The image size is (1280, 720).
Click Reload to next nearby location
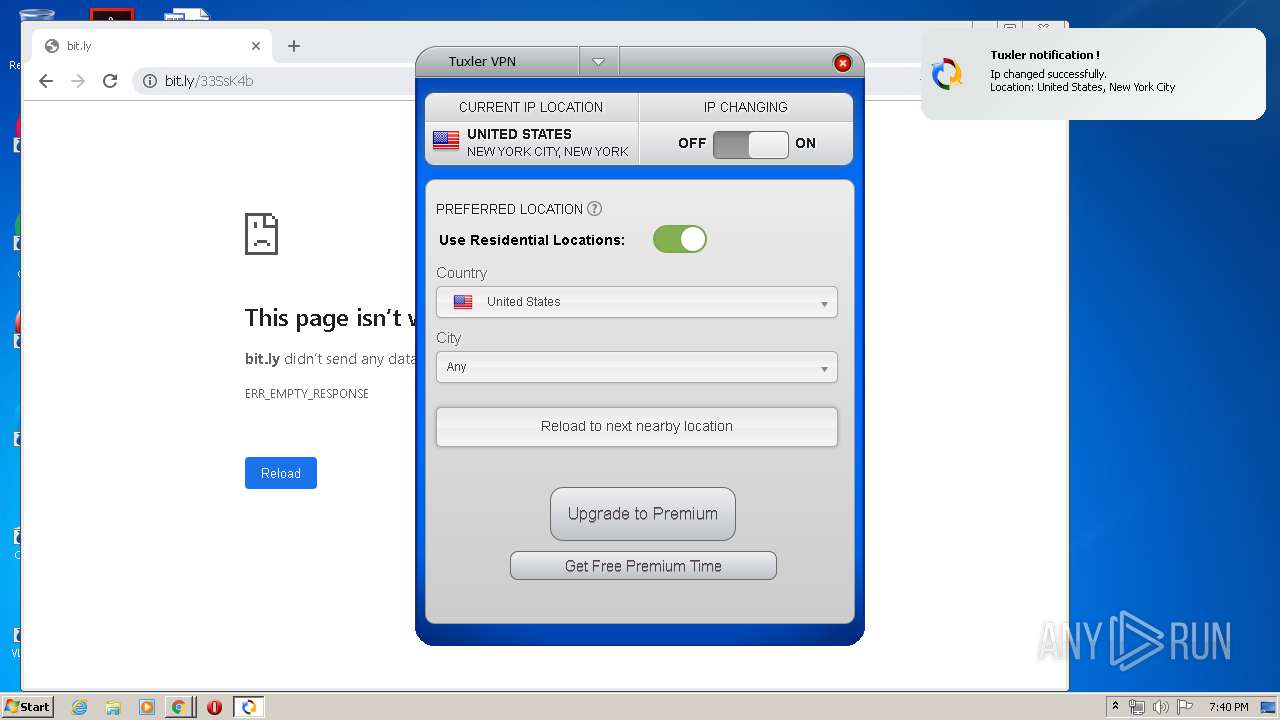(637, 426)
